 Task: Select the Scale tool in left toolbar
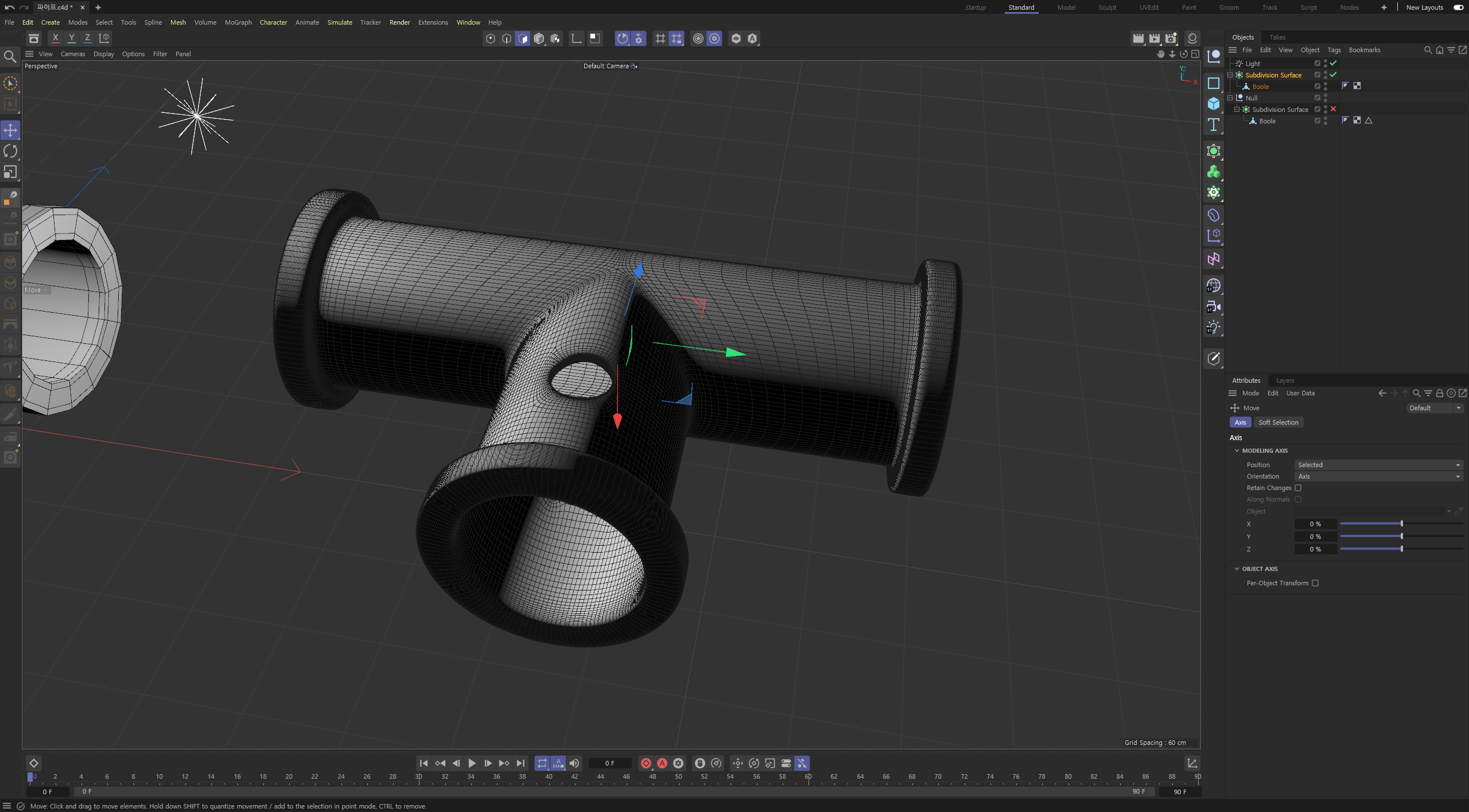pyautogui.click(x=10, y=172)
